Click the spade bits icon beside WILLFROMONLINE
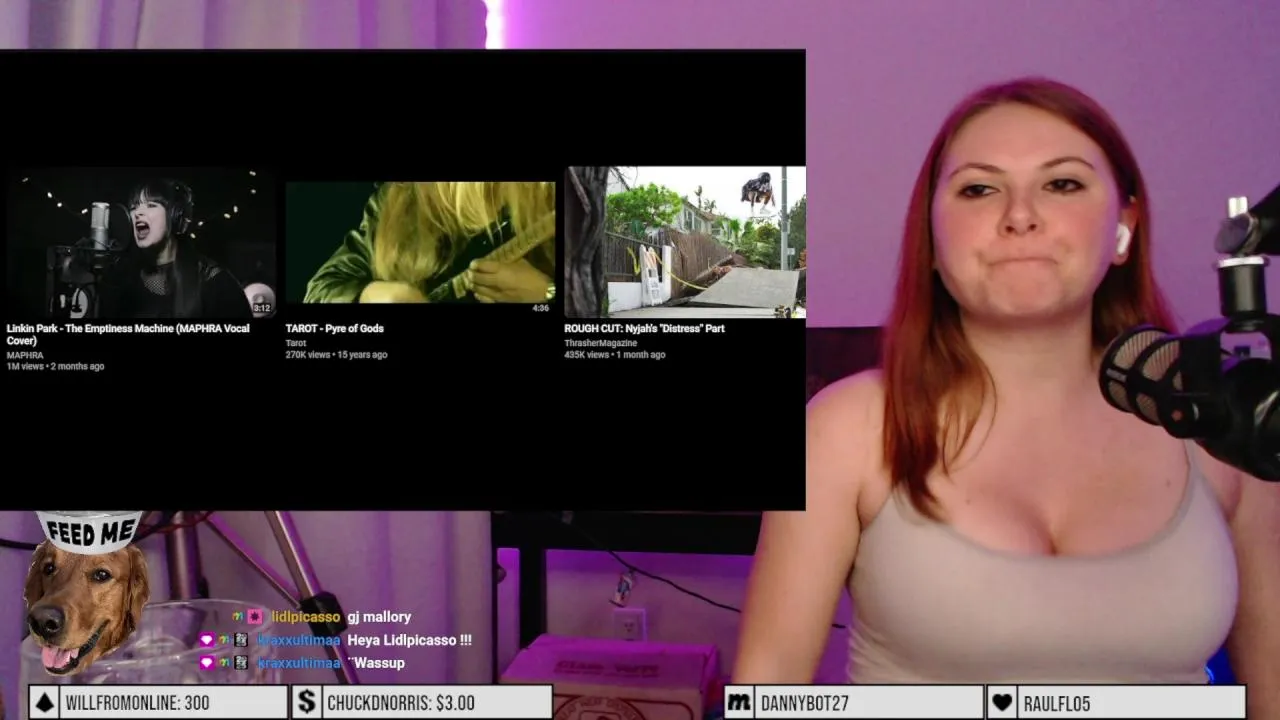The height and width of the screenshot is (720, 1280). [44, 703]
